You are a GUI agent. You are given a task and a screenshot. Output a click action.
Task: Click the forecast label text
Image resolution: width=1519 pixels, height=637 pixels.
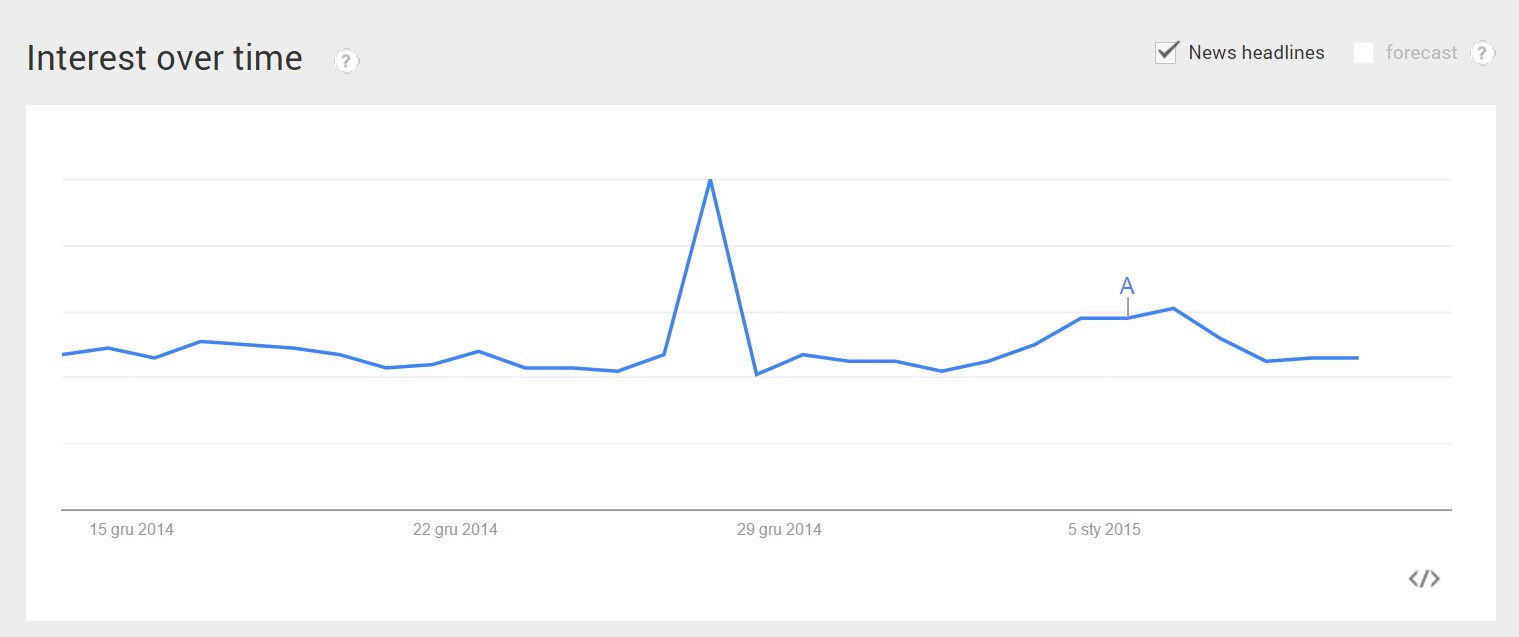pos(1421,53)
